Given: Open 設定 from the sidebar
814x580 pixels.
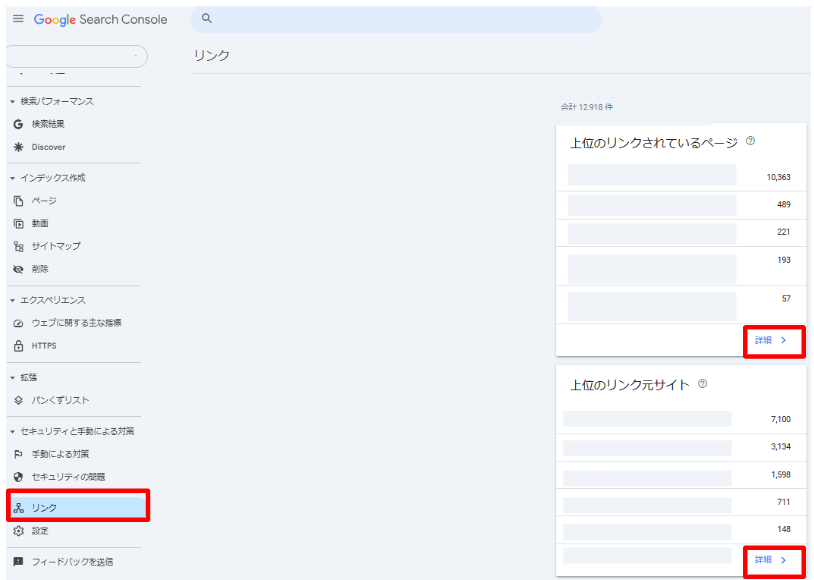Looking at the screenshot, I should point(40,531).
